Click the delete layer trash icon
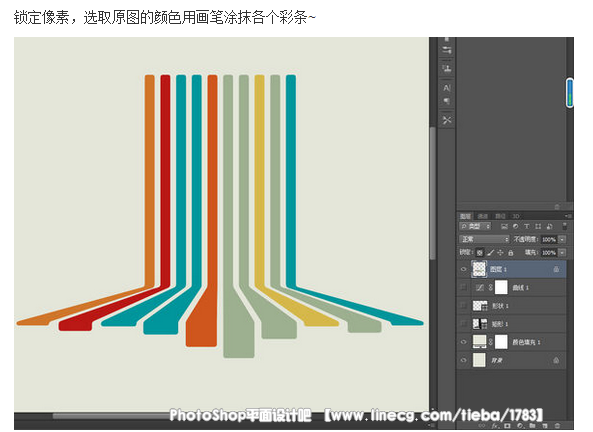The image size is (593, 432). tap(557, 426)
